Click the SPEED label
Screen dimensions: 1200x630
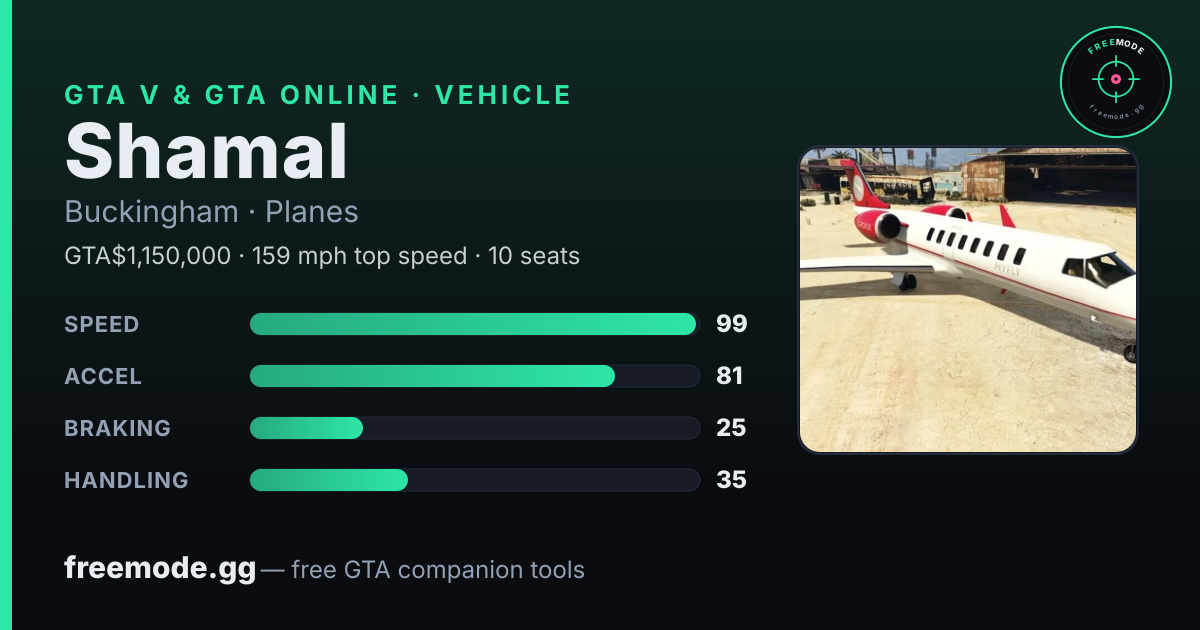102,324
